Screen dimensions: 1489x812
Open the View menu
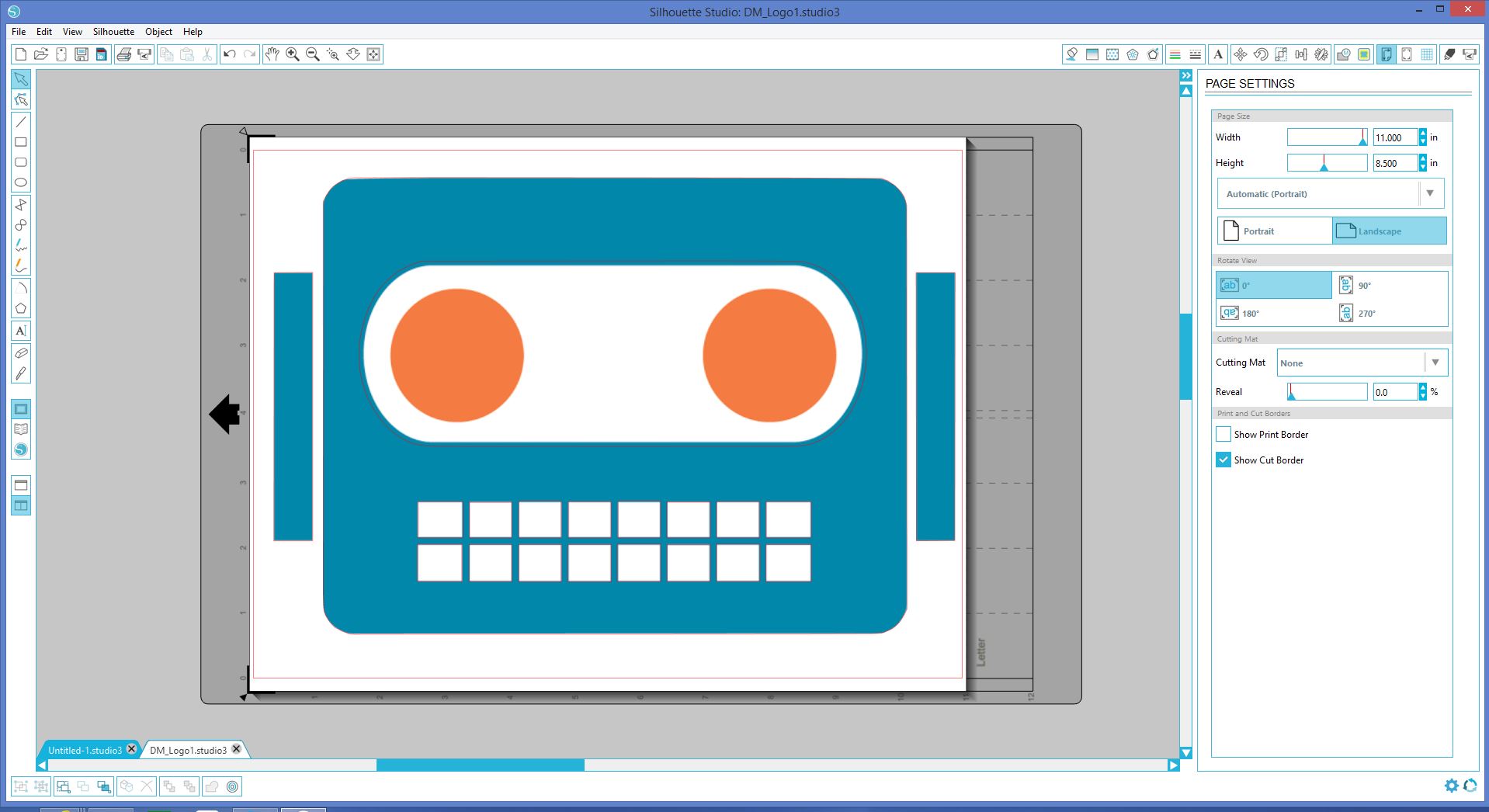pyautogui.click(x=72, y=32)
